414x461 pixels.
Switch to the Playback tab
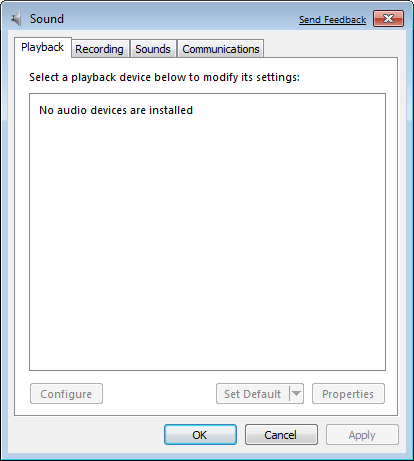coord(42,47)
